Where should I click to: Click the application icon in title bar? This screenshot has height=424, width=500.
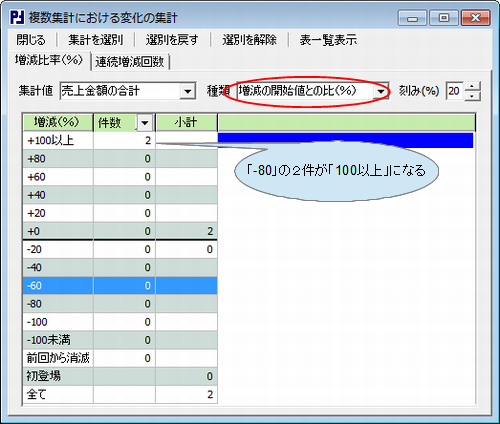(x=17, y=18)
